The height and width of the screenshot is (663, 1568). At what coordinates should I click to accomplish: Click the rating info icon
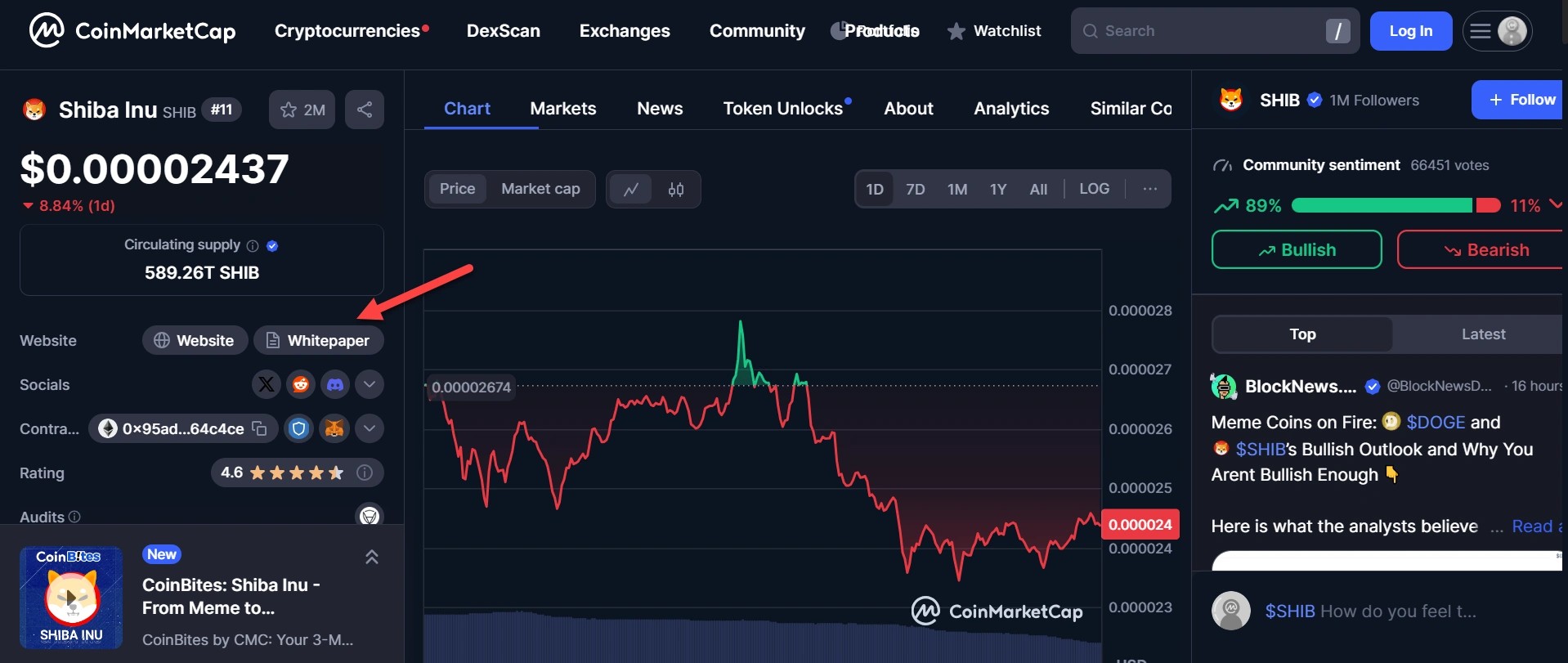365,473
